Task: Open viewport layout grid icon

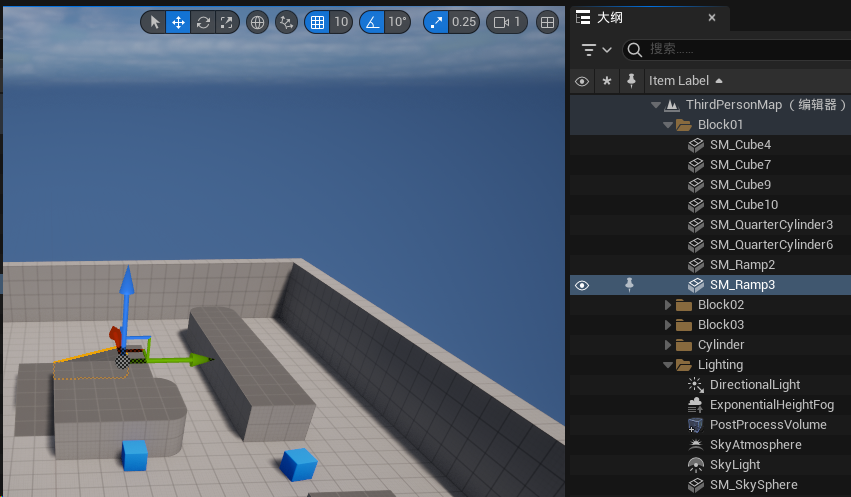Action: [547, 22]
